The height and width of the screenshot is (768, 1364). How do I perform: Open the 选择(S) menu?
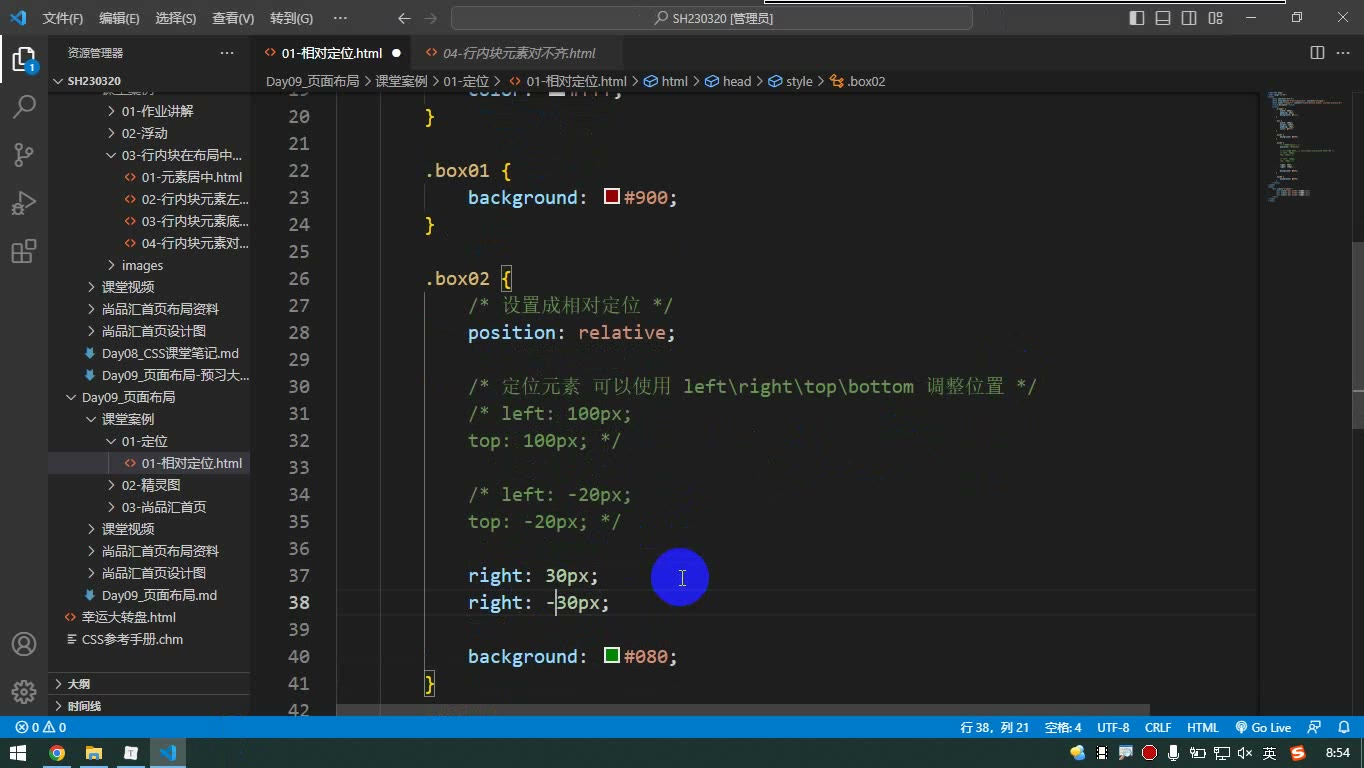tap(176, 18)
